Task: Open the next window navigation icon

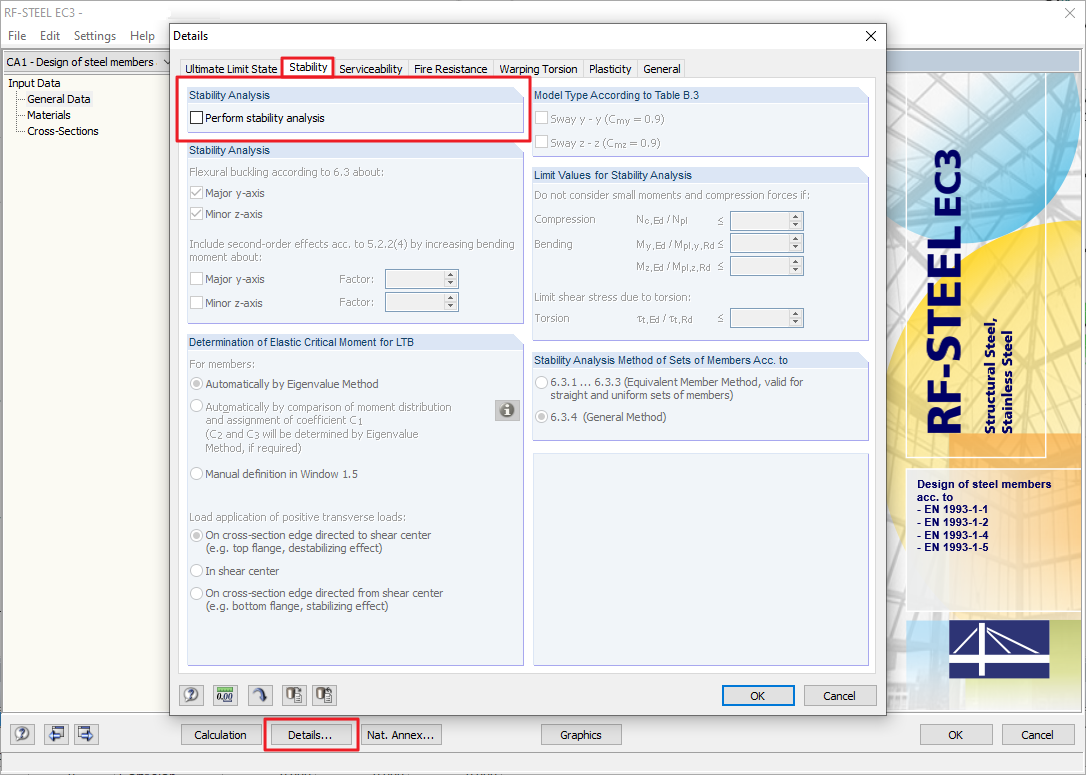Action: click(x=85, y=734)
